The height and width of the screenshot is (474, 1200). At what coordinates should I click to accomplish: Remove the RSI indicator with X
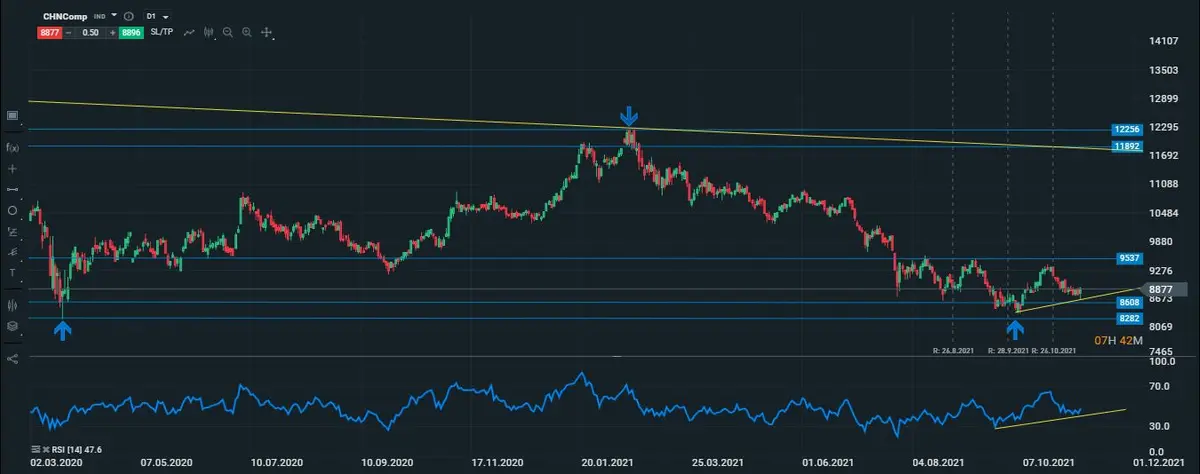click(47, 450)
